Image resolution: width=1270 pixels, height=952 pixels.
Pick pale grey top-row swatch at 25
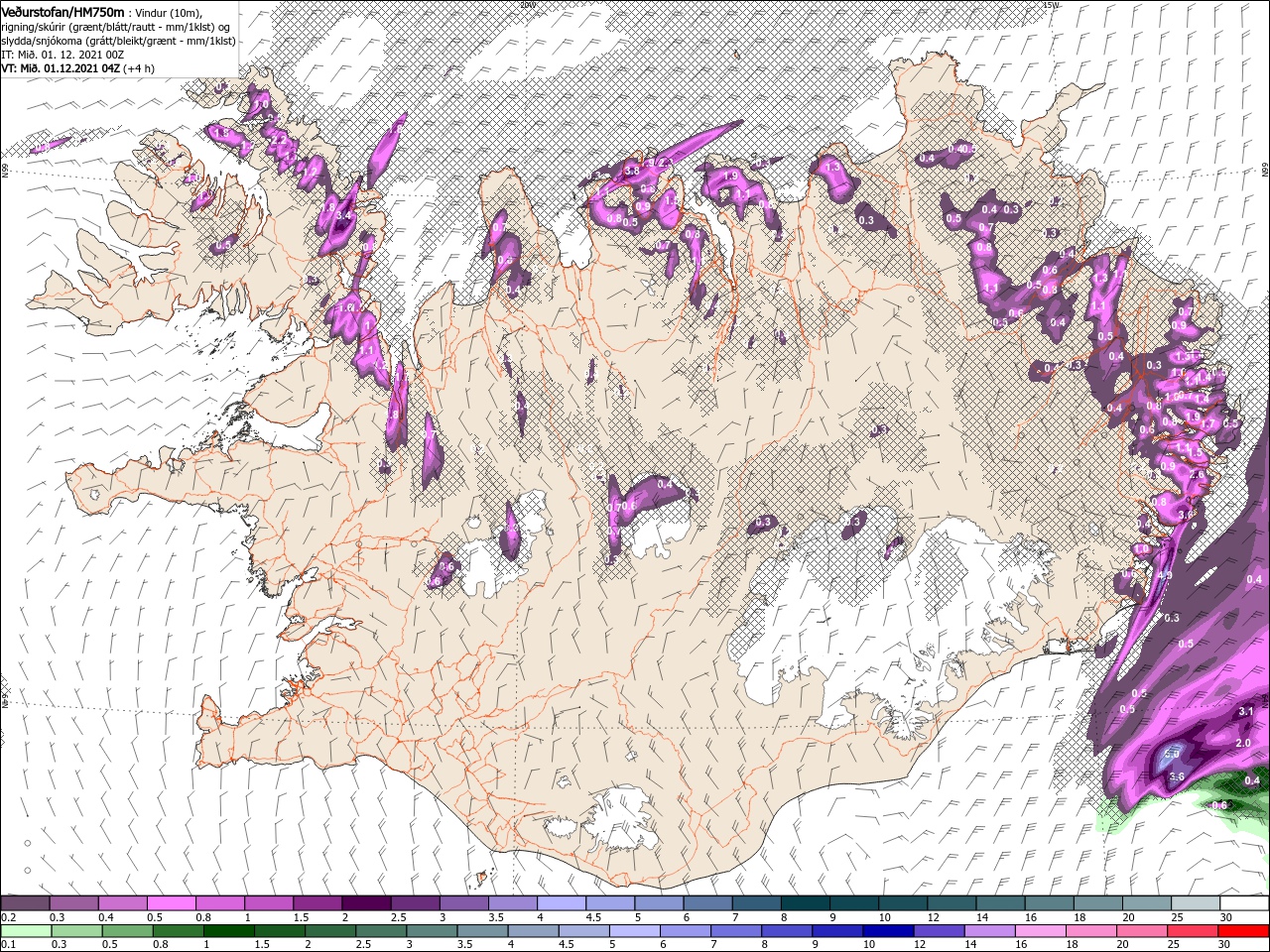coord(1196,903)
